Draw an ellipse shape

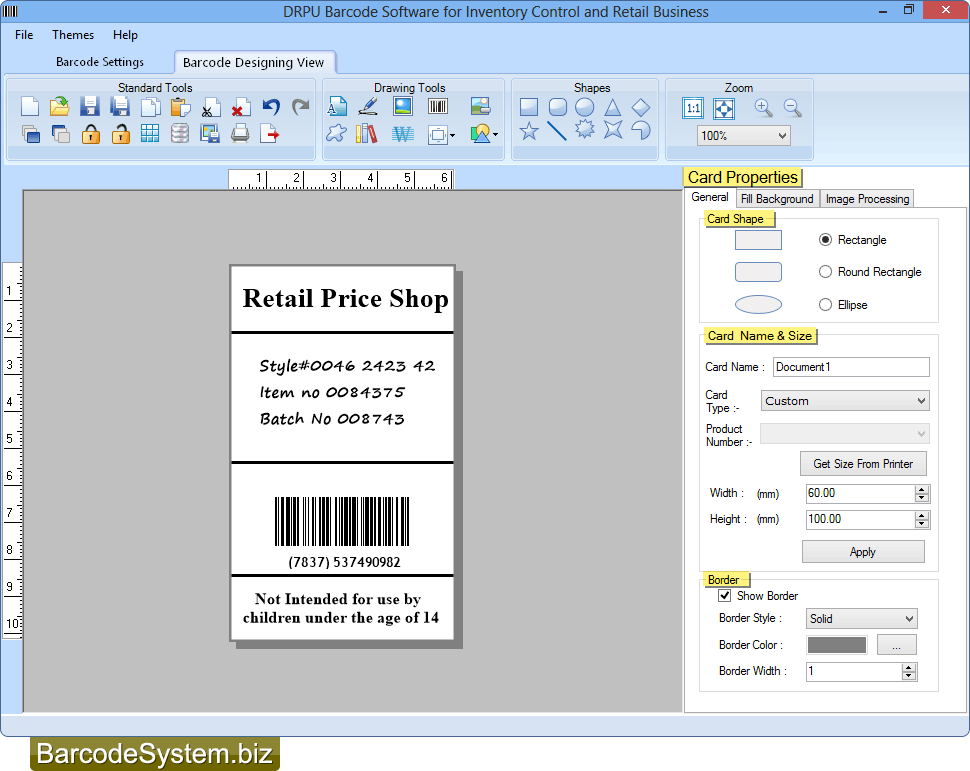(585, 107)
